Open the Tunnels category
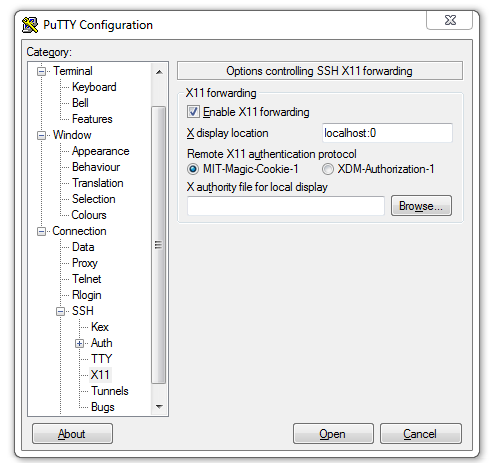The width and height of the screenshot is (493, 463). (x=110, y=391)
